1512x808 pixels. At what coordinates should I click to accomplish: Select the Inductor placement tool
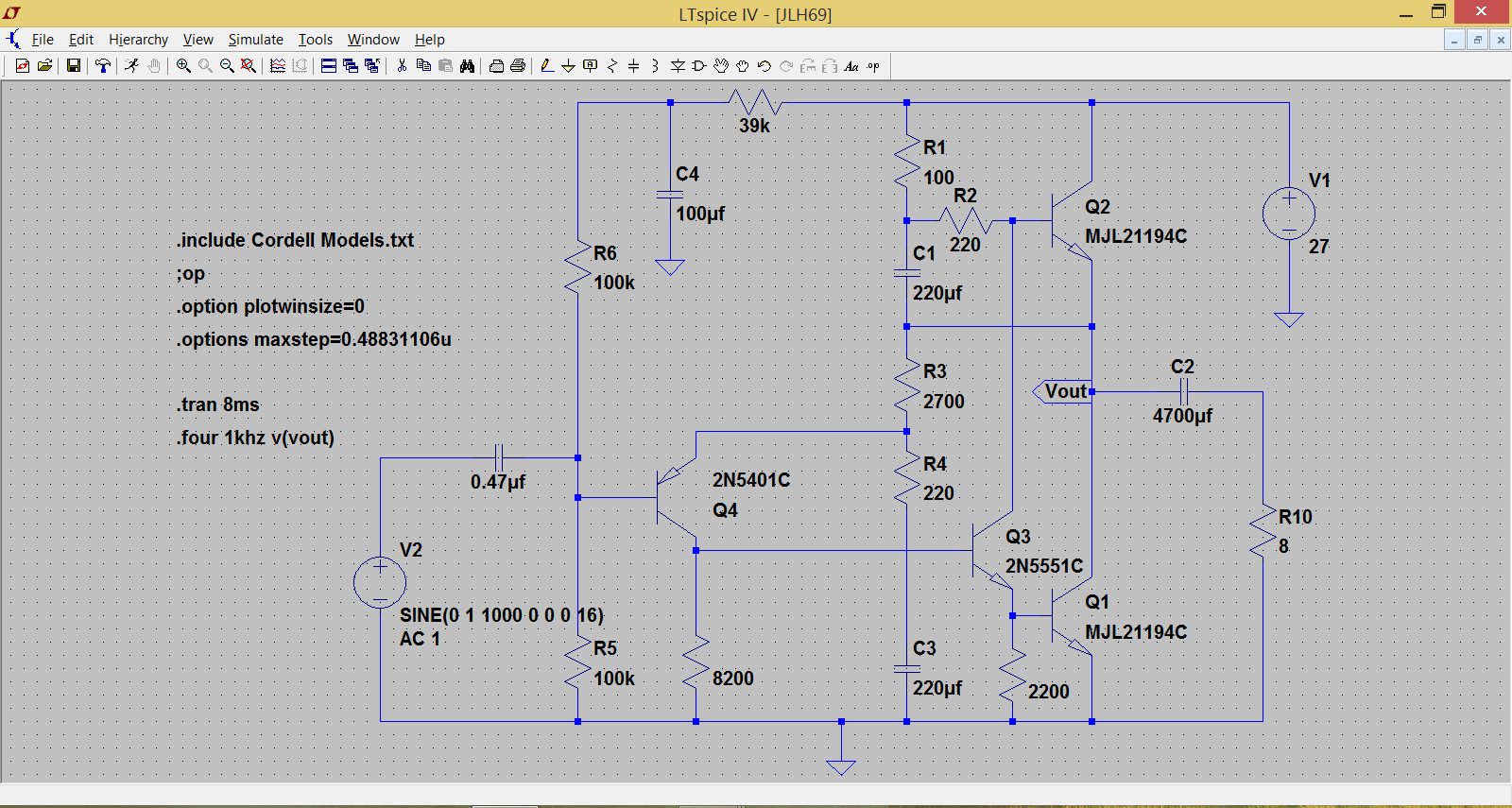click(655, 65)
